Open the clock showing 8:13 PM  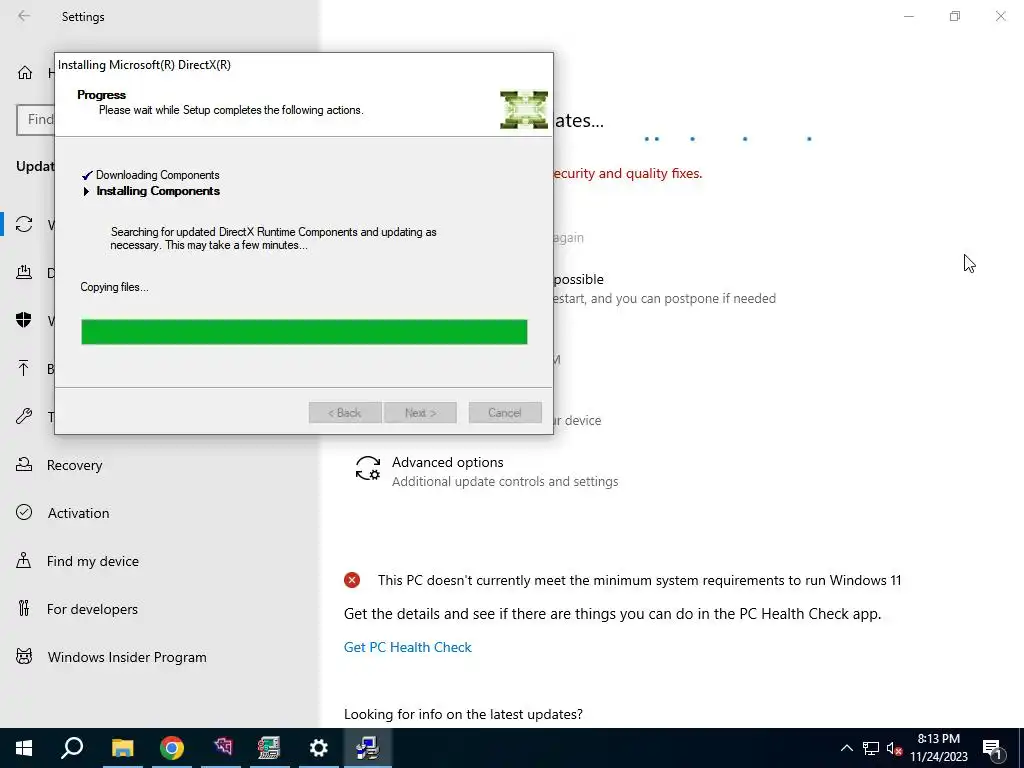tap(939, 748)
